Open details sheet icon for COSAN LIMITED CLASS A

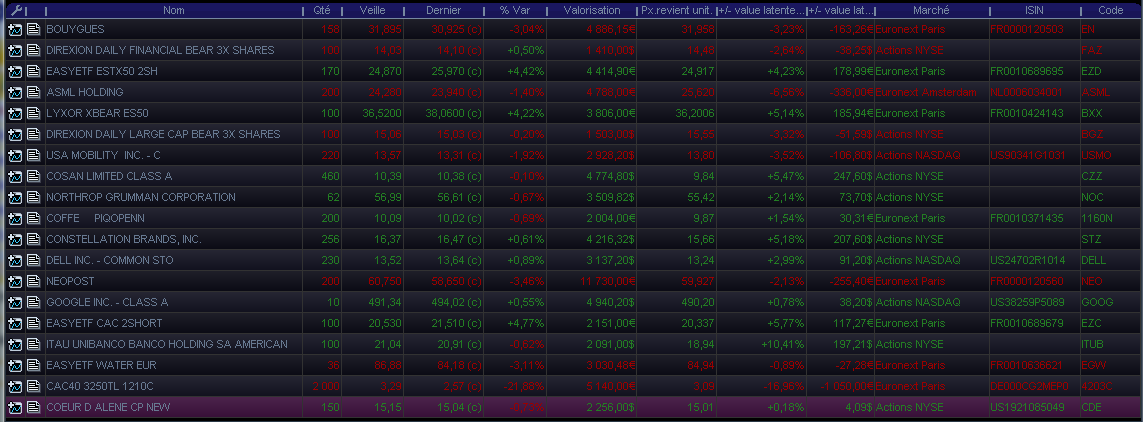click(34, 176)
